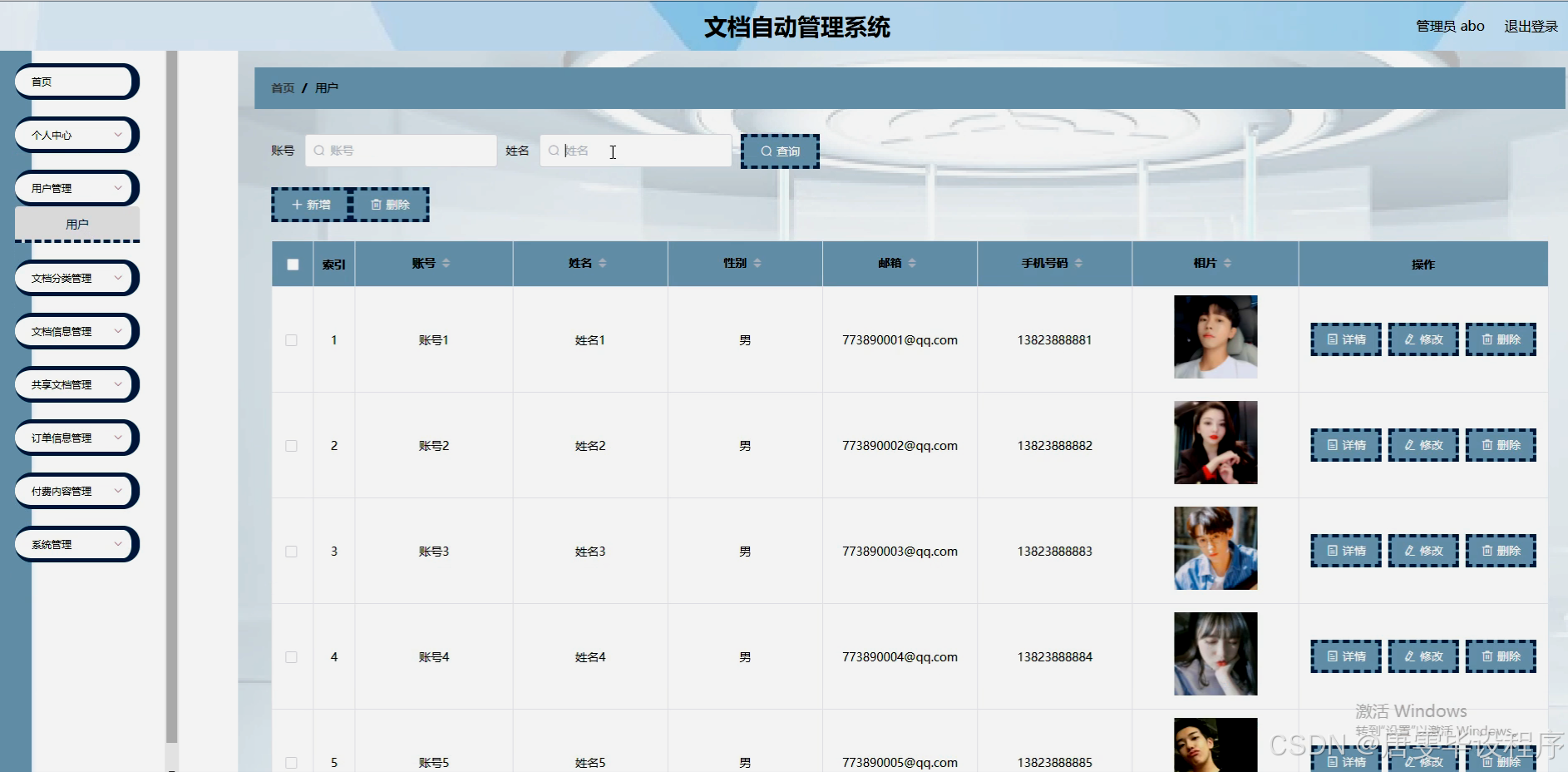
Task: Click the batch 删除 button above table
Action: pos(390,205)
